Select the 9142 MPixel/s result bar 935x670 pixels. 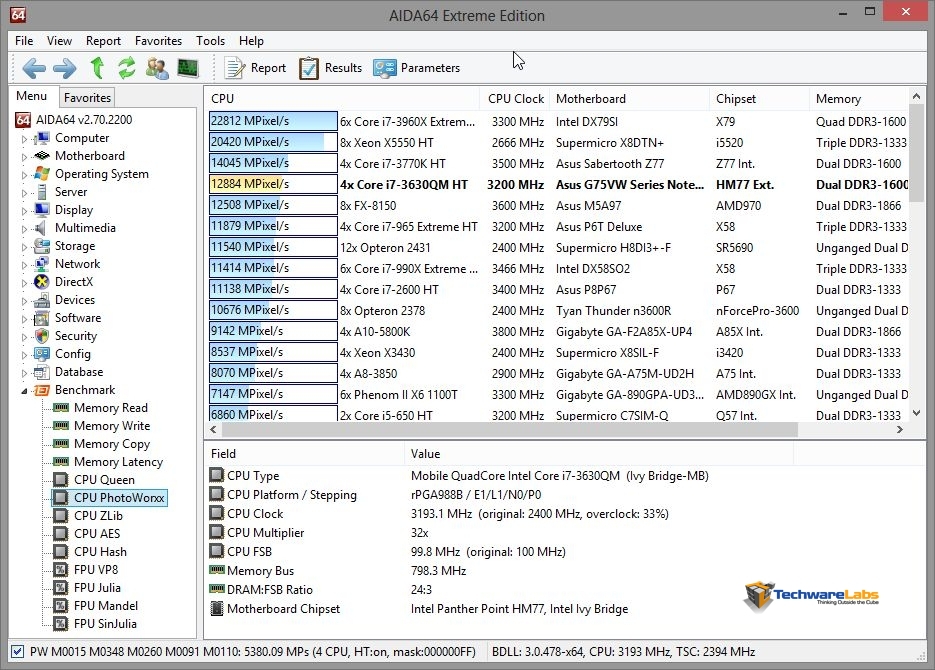pyautogui.click(x=273, y=331)
